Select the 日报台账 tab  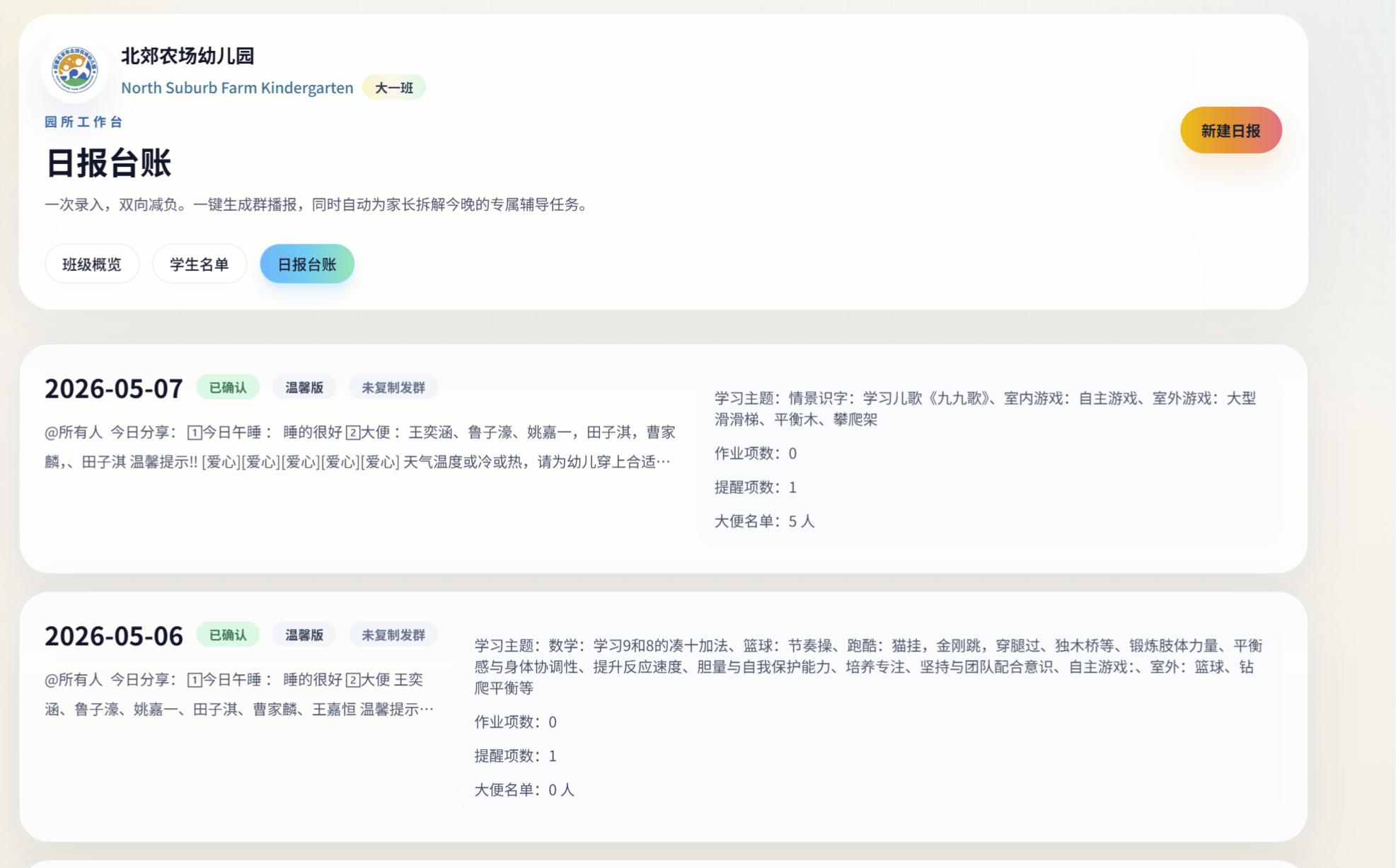pyautogui.click(x=307, y=264)
